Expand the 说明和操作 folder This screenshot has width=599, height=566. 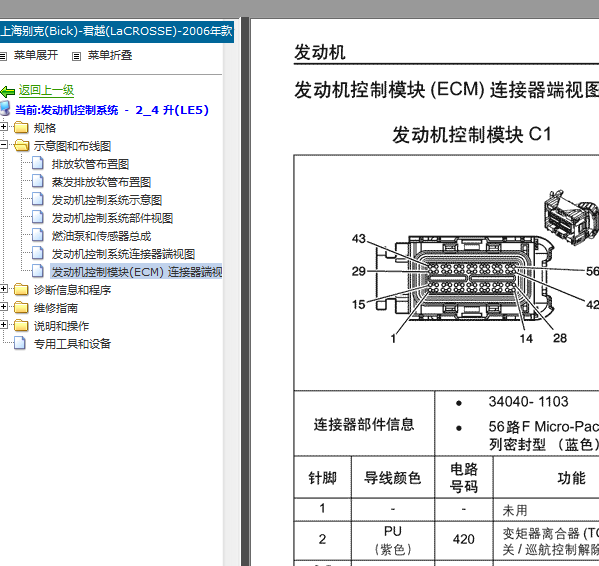pyautogui.click(x=4, y=325)
